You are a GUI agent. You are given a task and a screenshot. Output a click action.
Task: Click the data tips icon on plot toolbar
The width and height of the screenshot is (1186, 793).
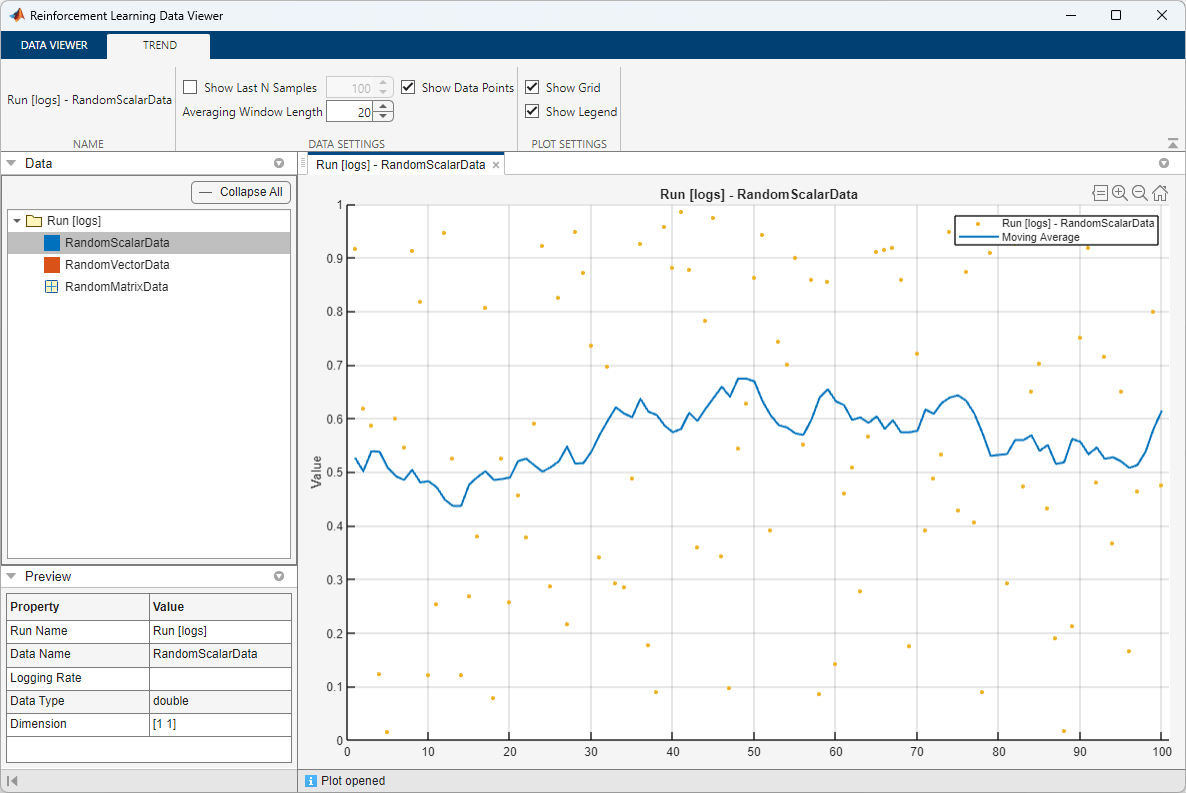(x=1100, y=193)
